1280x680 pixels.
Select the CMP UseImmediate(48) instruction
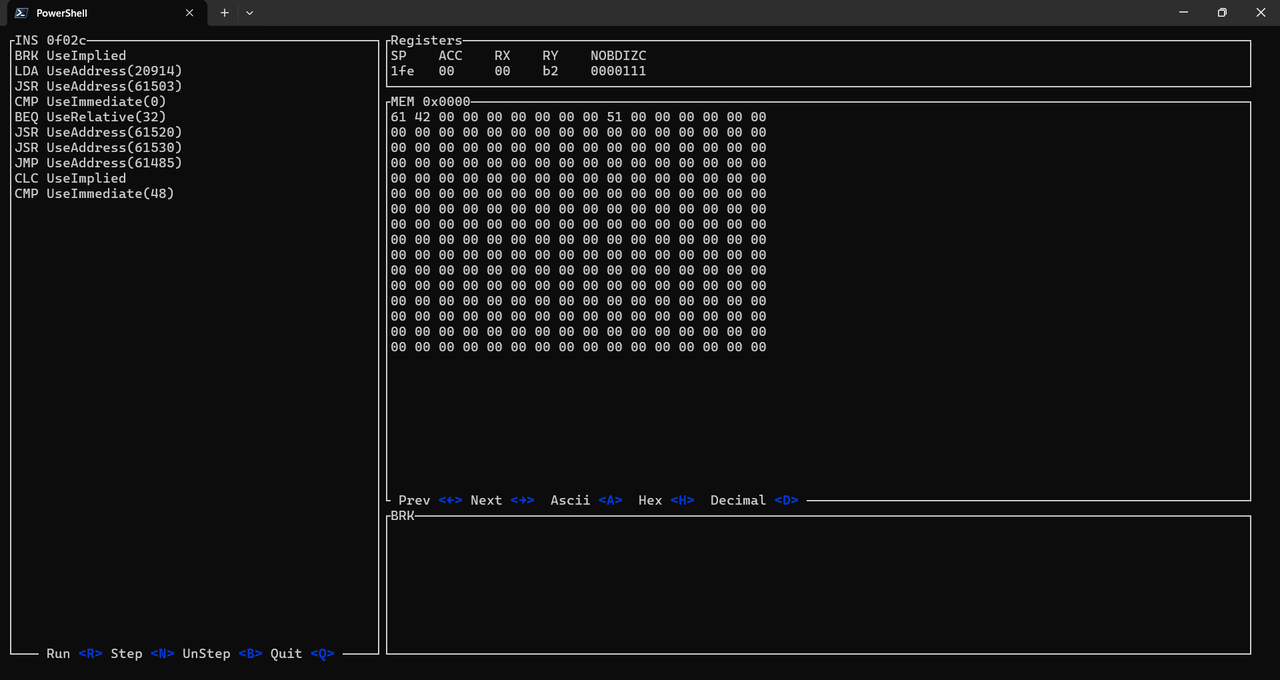(x=94, y=194)
